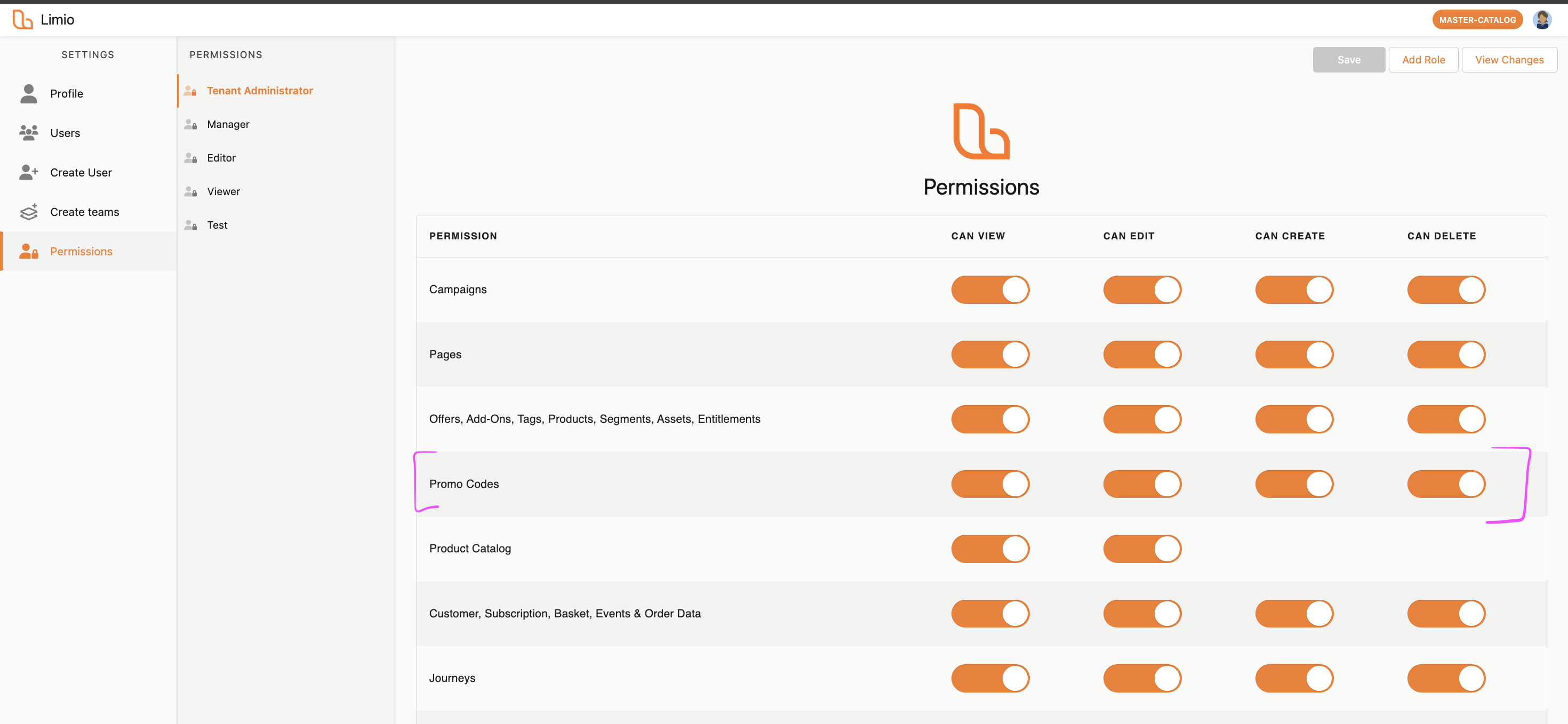Toggle Journeys Can Create
The width and height of the screenshot is (1568, 724).
tap(1294, 678)
